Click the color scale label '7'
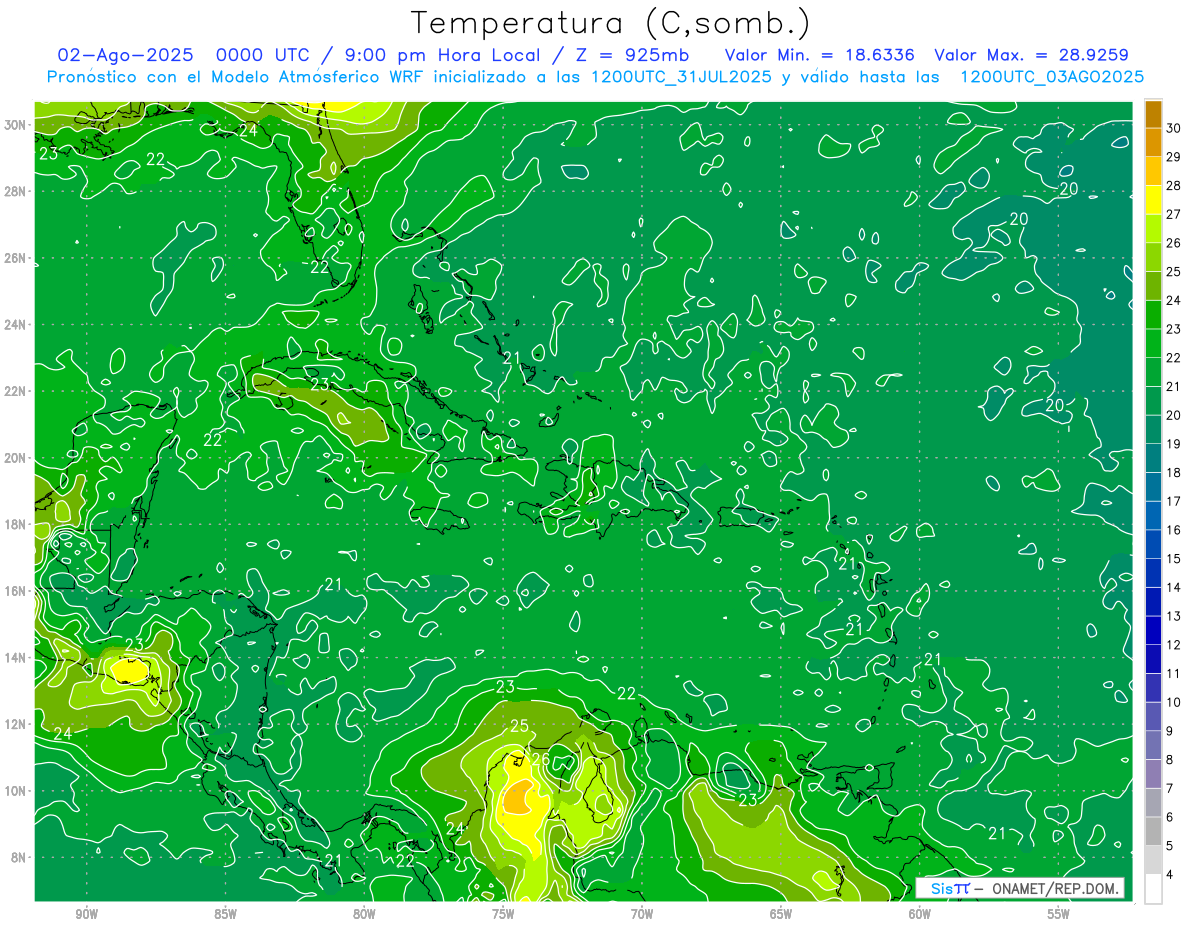Image resolution: width=1200 pixels, height=927 pixels. [x=1170, y=789]
